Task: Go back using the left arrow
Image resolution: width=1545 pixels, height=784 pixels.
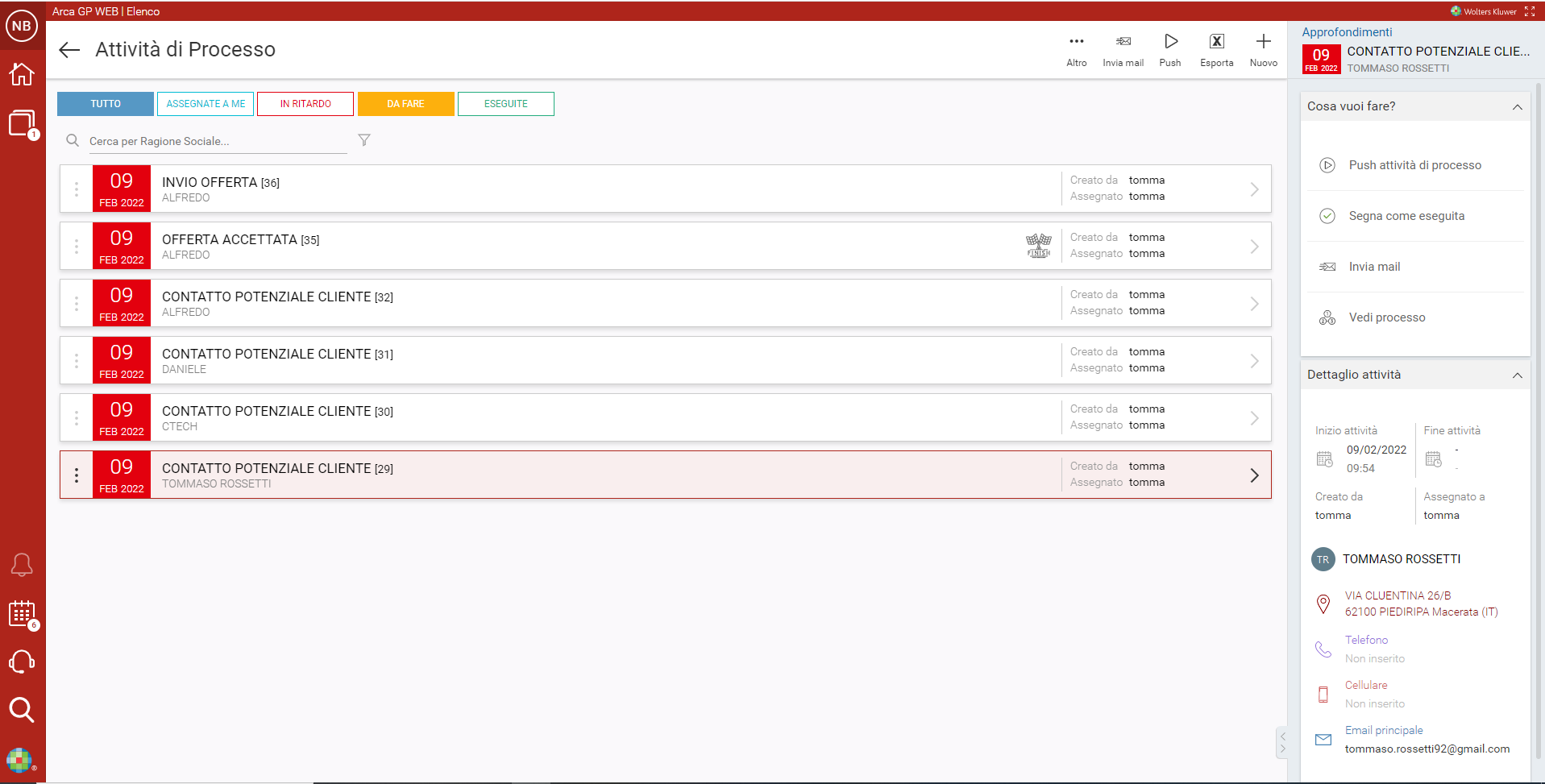Action: click(70, 50)
